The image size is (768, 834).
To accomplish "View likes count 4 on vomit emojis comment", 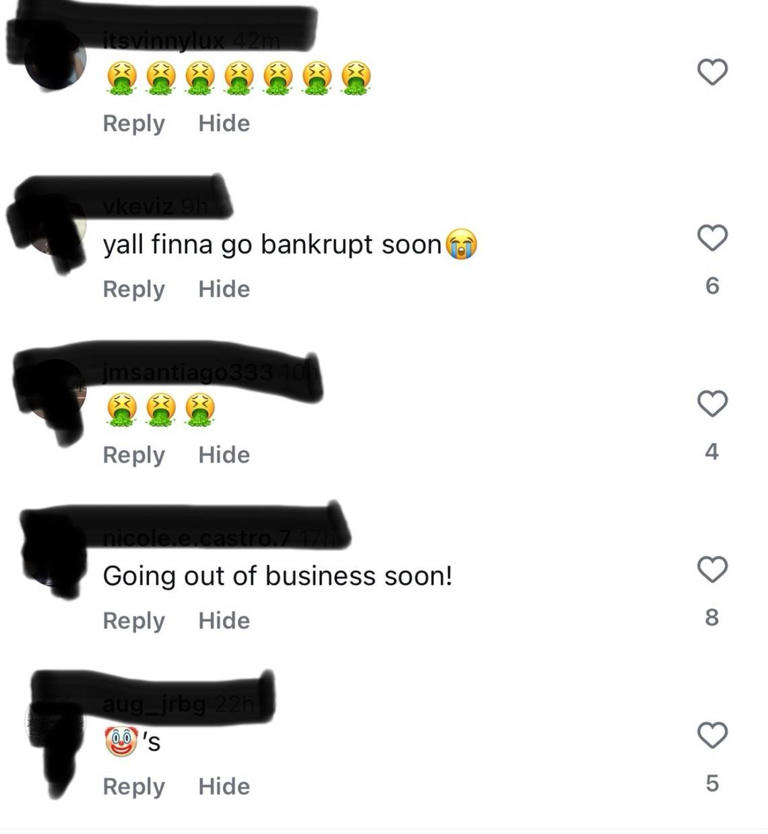I will pyautogui.click(x=712, y=452).
